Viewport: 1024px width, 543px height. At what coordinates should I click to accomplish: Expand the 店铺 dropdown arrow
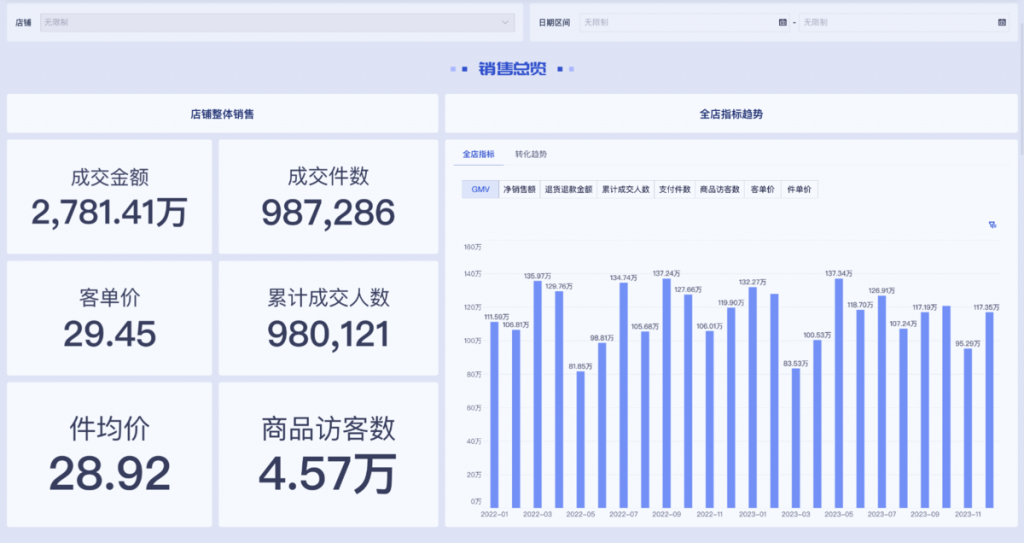[x=505, y=22]
